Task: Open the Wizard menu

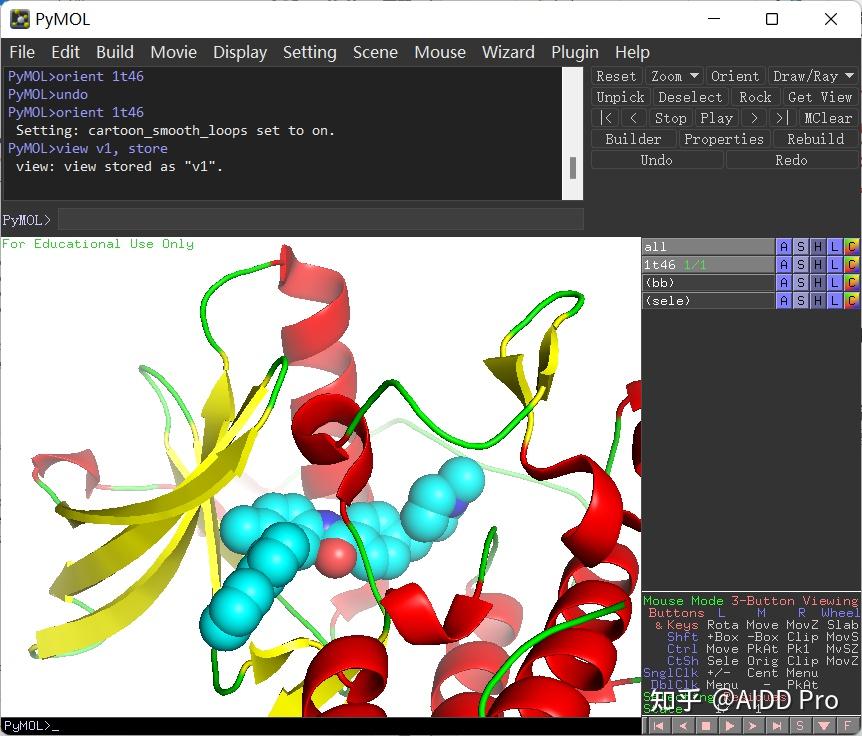Action: (x=508, y=52)
